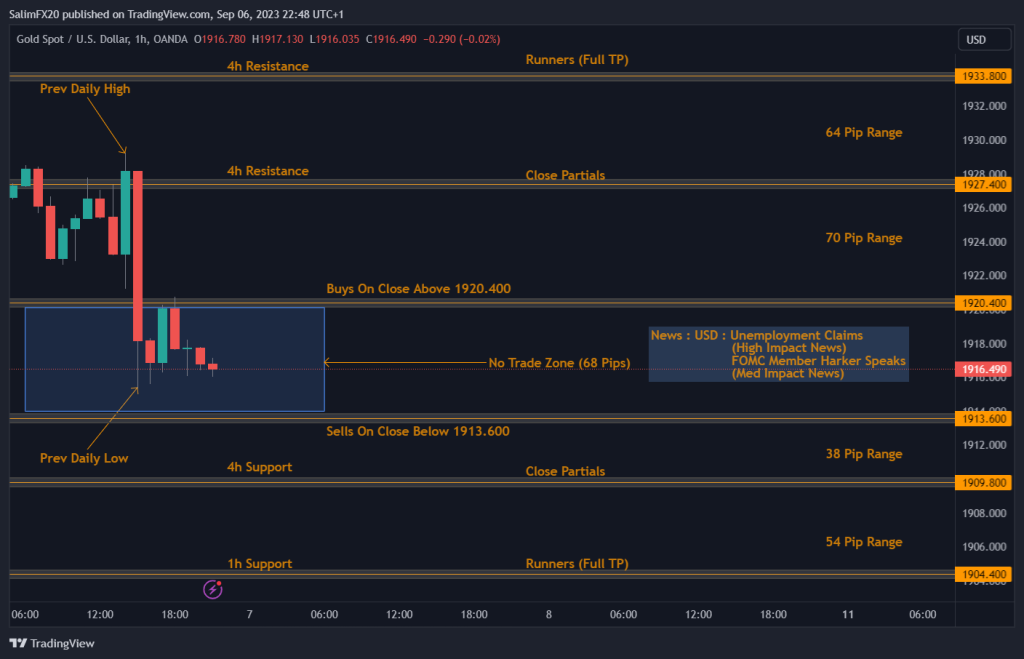Select the 1904.400 price axis label
The height and width of the screenshot is (659, 1024).
981,574
